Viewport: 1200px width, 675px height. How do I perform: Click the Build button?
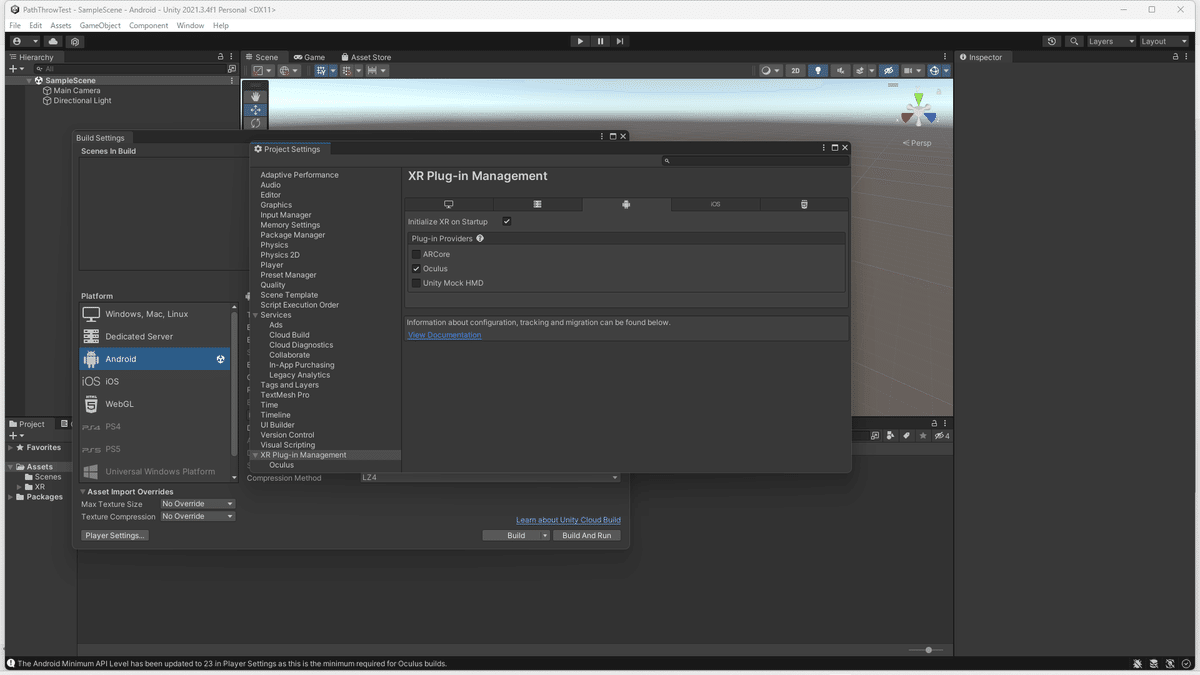click(x=516, y=536)
